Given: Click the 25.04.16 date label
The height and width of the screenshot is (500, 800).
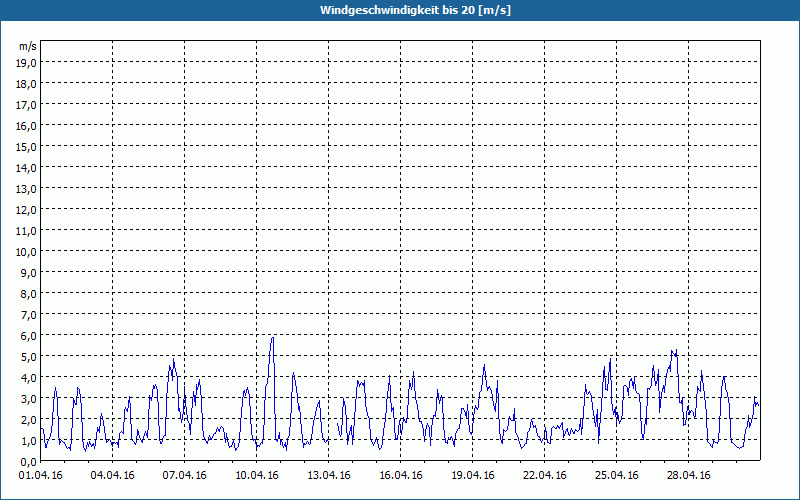Looking at the screenshot, I should [x=616, y=476].
